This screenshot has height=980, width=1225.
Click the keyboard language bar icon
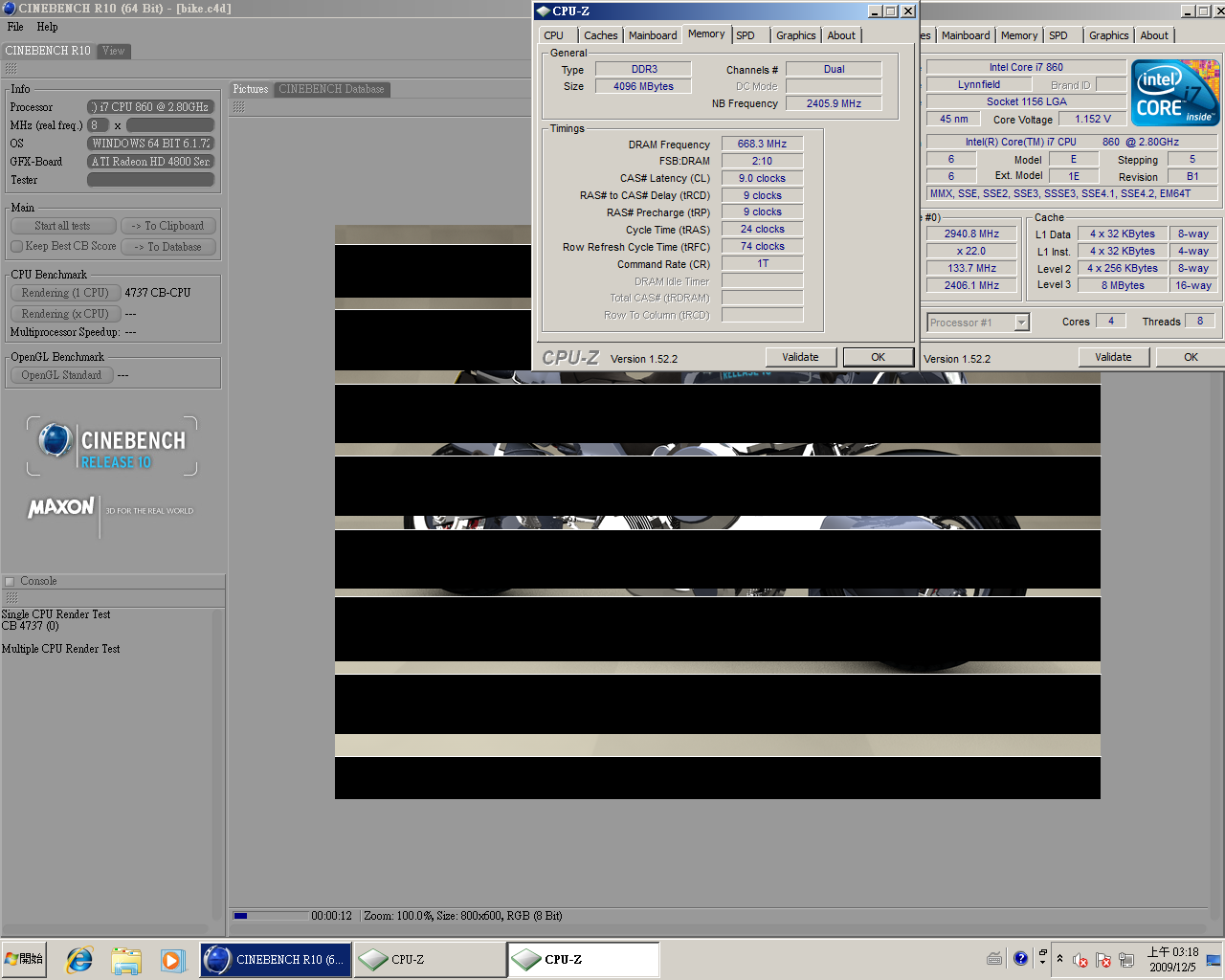[x=994, y=958]
